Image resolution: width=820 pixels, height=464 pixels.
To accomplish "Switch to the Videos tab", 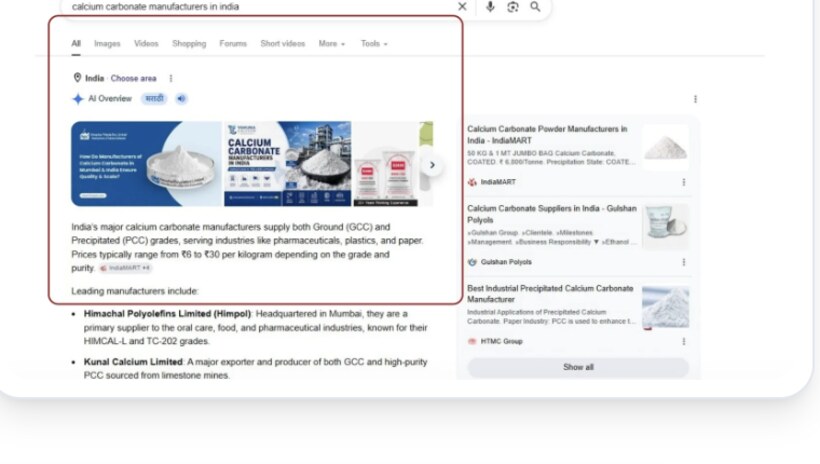I will pyautogui.click(x=146, y=44).
